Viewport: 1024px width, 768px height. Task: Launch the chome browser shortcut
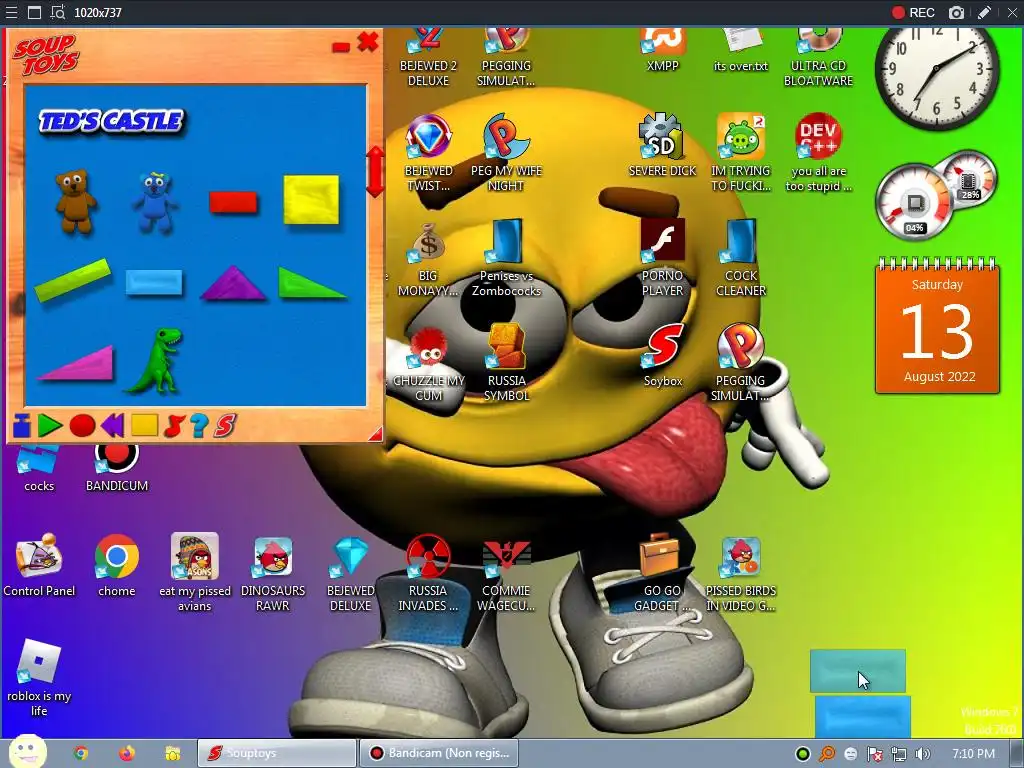point(117,566)
